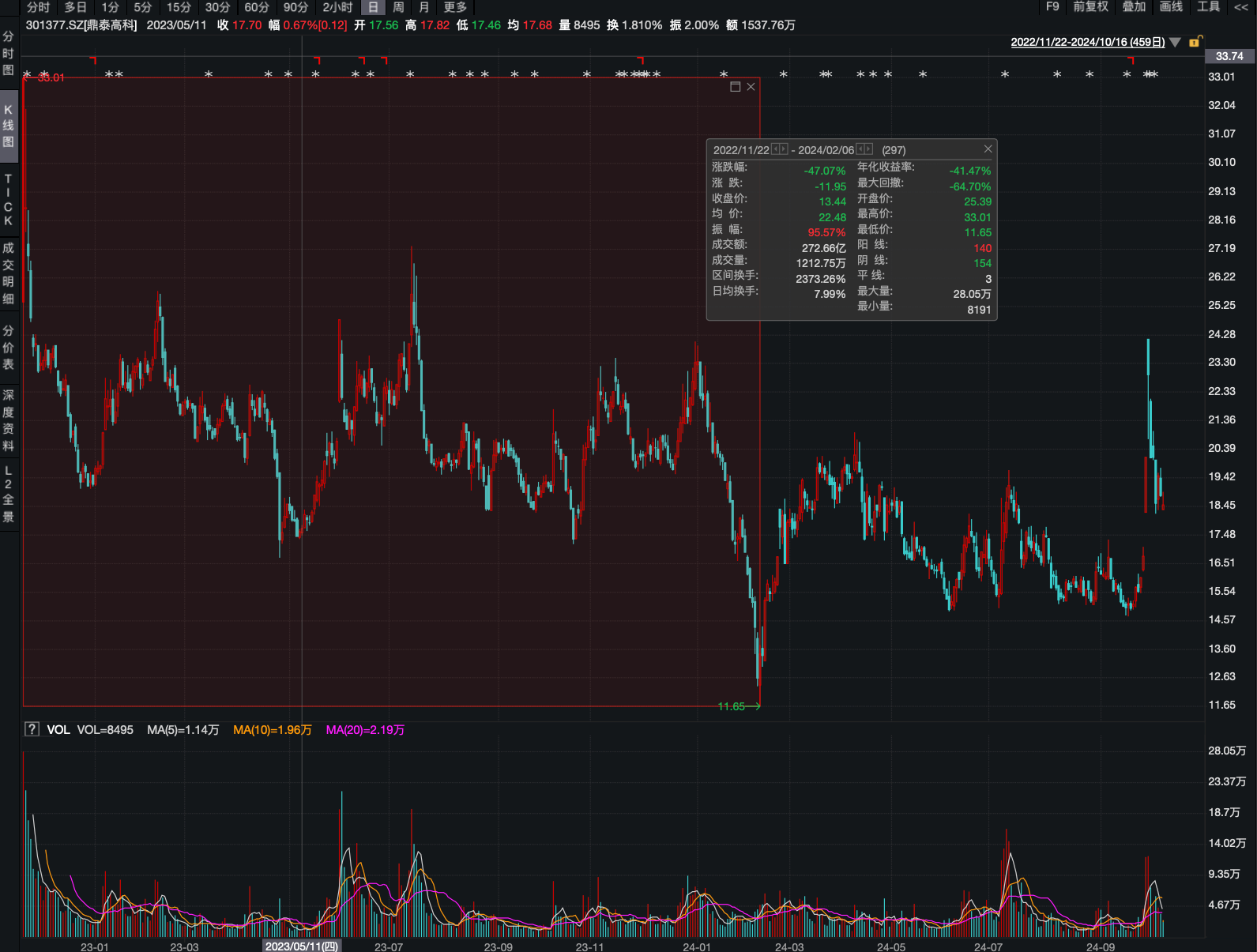Click the 涨跌幅 value -47.07%
Image resolution: width=1257 pixels, height=952 pixels.
(825, 171)
